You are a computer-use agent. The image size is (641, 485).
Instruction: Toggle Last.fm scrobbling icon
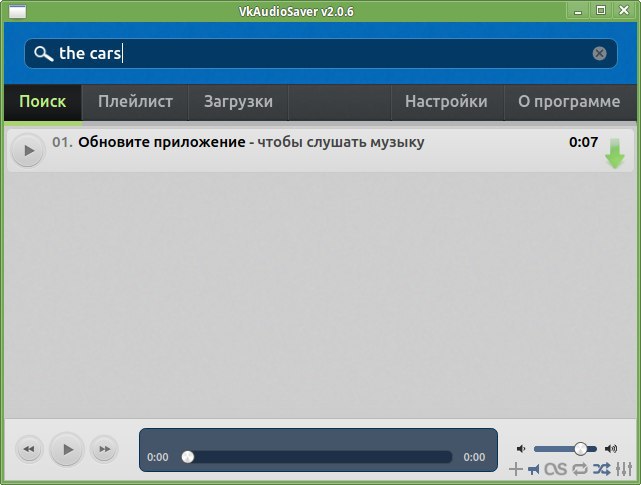556,469
